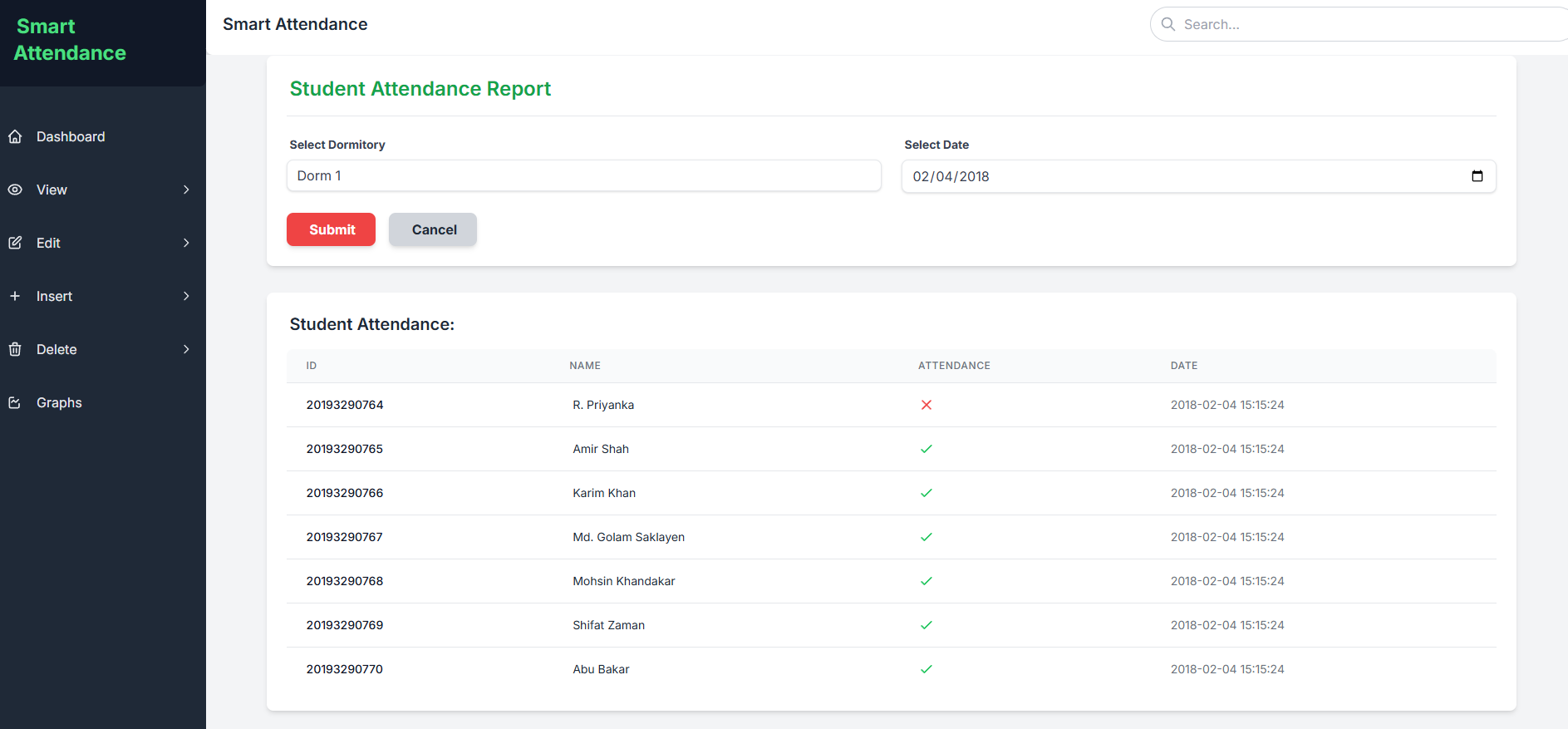The height and width of the screenshot is (729, 1568).
Task: Expand the Delete submenu chevron
Action: [x=186, y=349]
